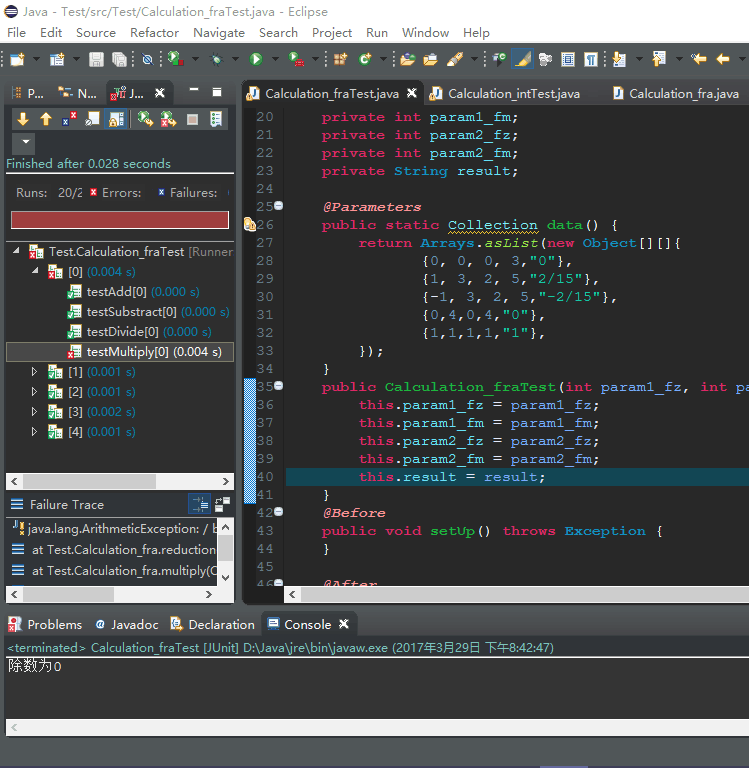The height and width of the screenshot is (768, 749).
Task: Toggle the JUnit Scroll Lock button
Action: [117, 119]
